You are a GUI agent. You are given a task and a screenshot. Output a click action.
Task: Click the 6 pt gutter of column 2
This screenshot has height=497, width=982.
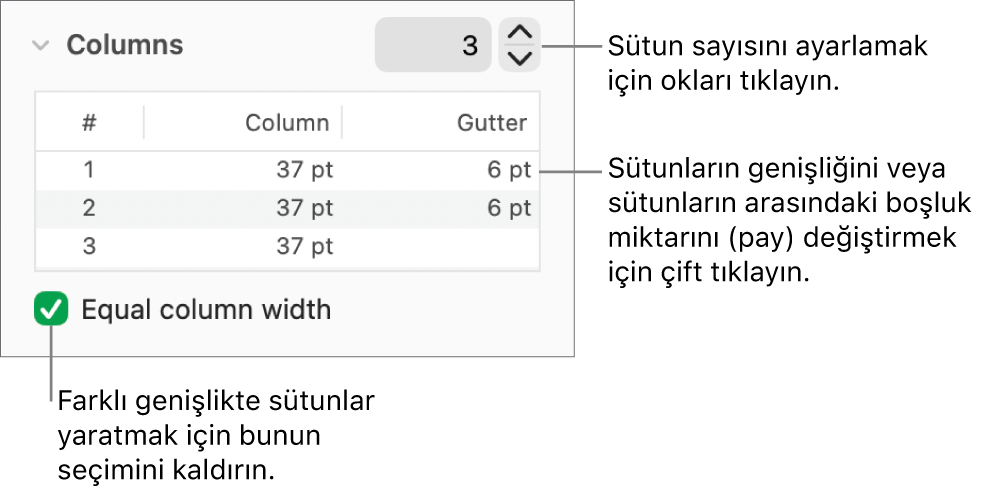[509, 209]
